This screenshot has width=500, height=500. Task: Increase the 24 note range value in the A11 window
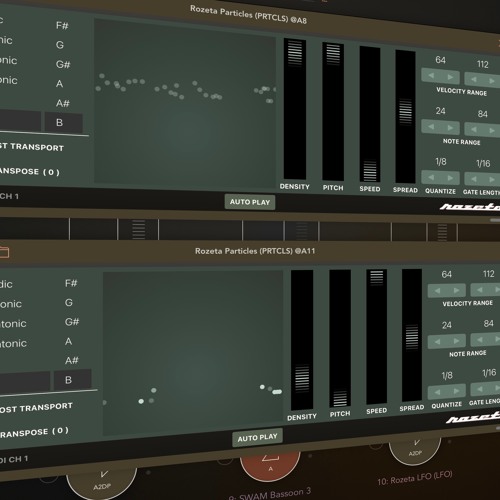[x=456, y=341]
